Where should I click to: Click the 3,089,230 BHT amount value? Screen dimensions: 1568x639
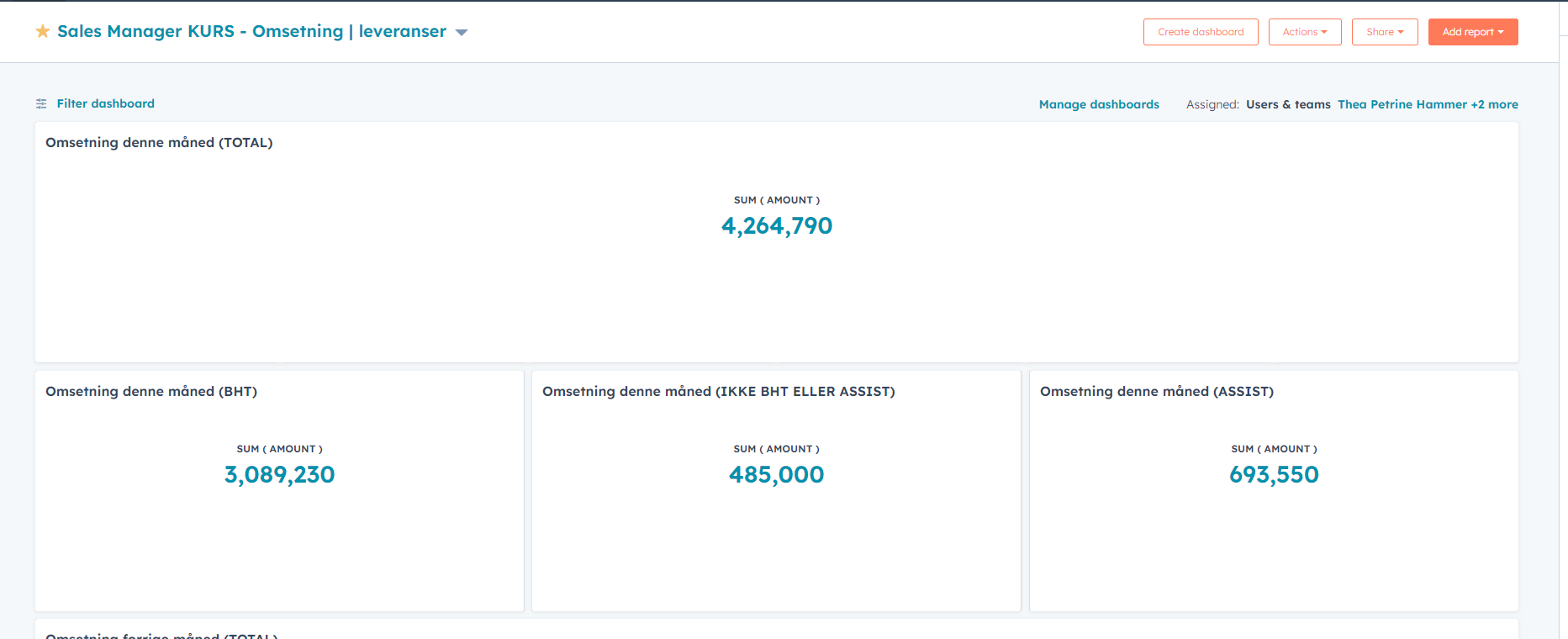click(279, 474)
